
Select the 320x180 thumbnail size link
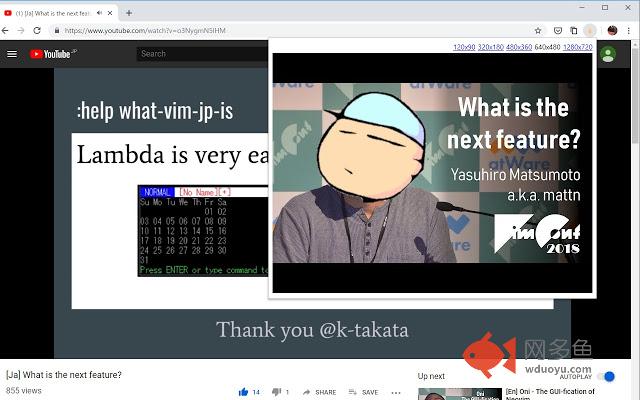click(x=491, y=47)
